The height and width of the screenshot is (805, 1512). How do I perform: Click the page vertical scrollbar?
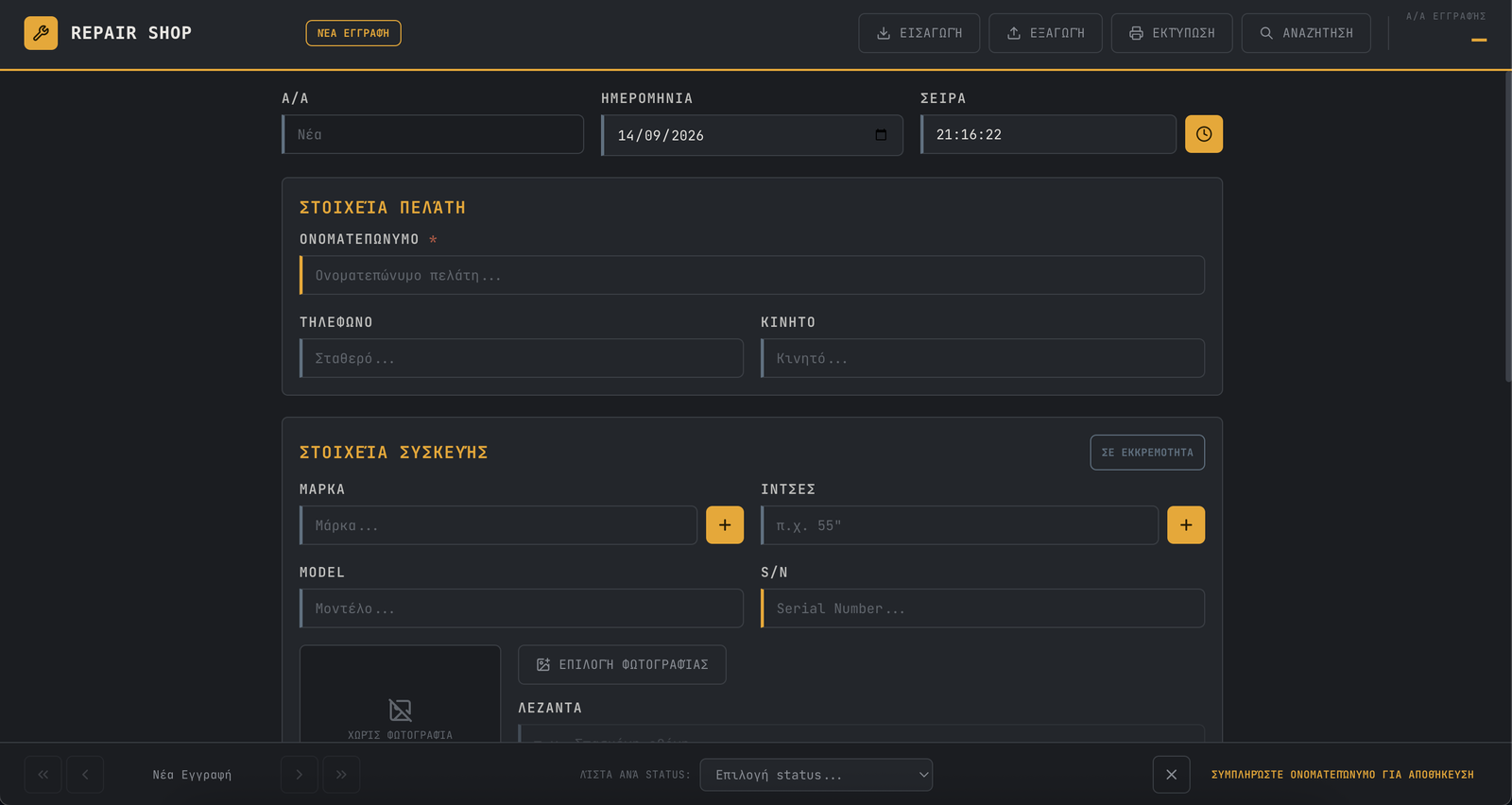pyautogui.click(x=1508, y=227)
